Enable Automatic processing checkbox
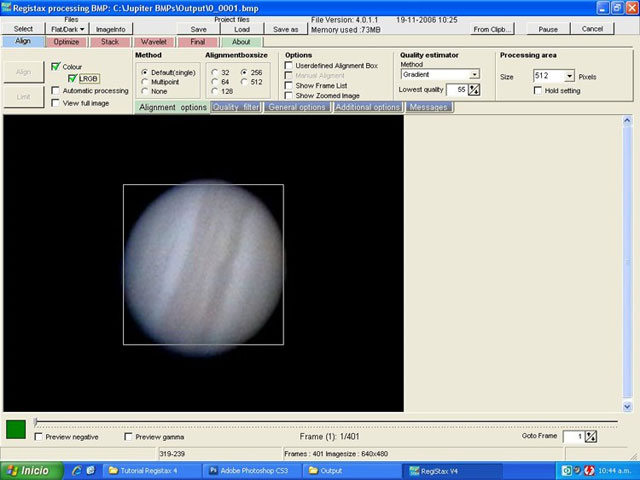640x480 pixels. [x=56, y=91]
